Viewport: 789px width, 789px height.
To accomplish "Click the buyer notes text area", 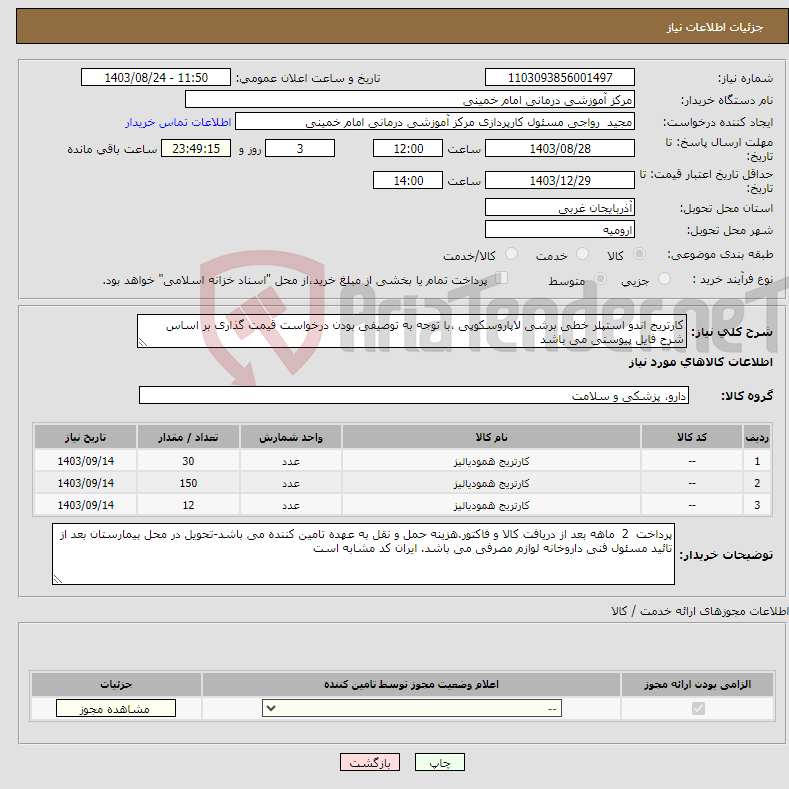I will 363,554.
